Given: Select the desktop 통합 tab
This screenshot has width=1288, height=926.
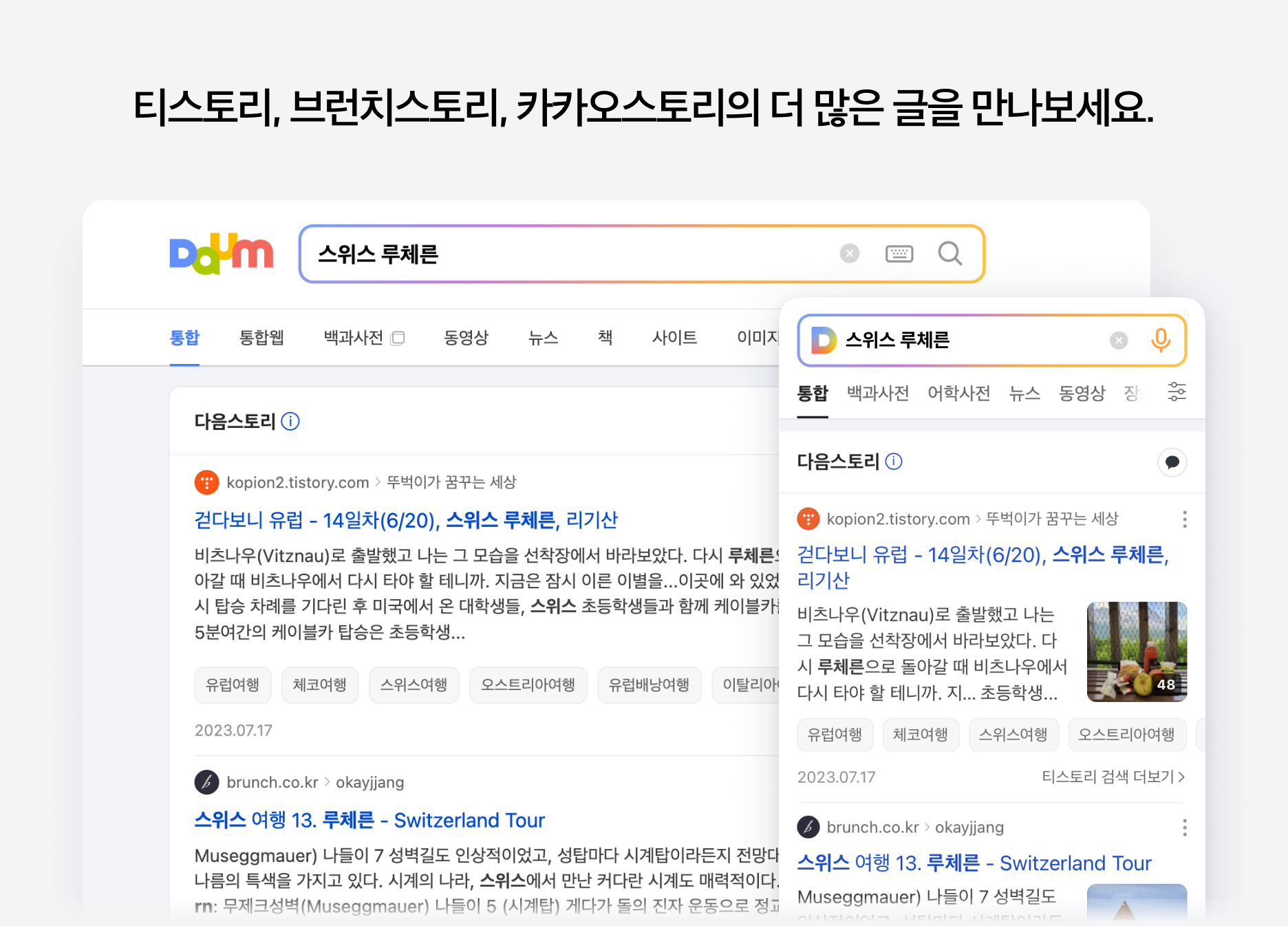Looking at the screenshot, I should click(184, 338).
